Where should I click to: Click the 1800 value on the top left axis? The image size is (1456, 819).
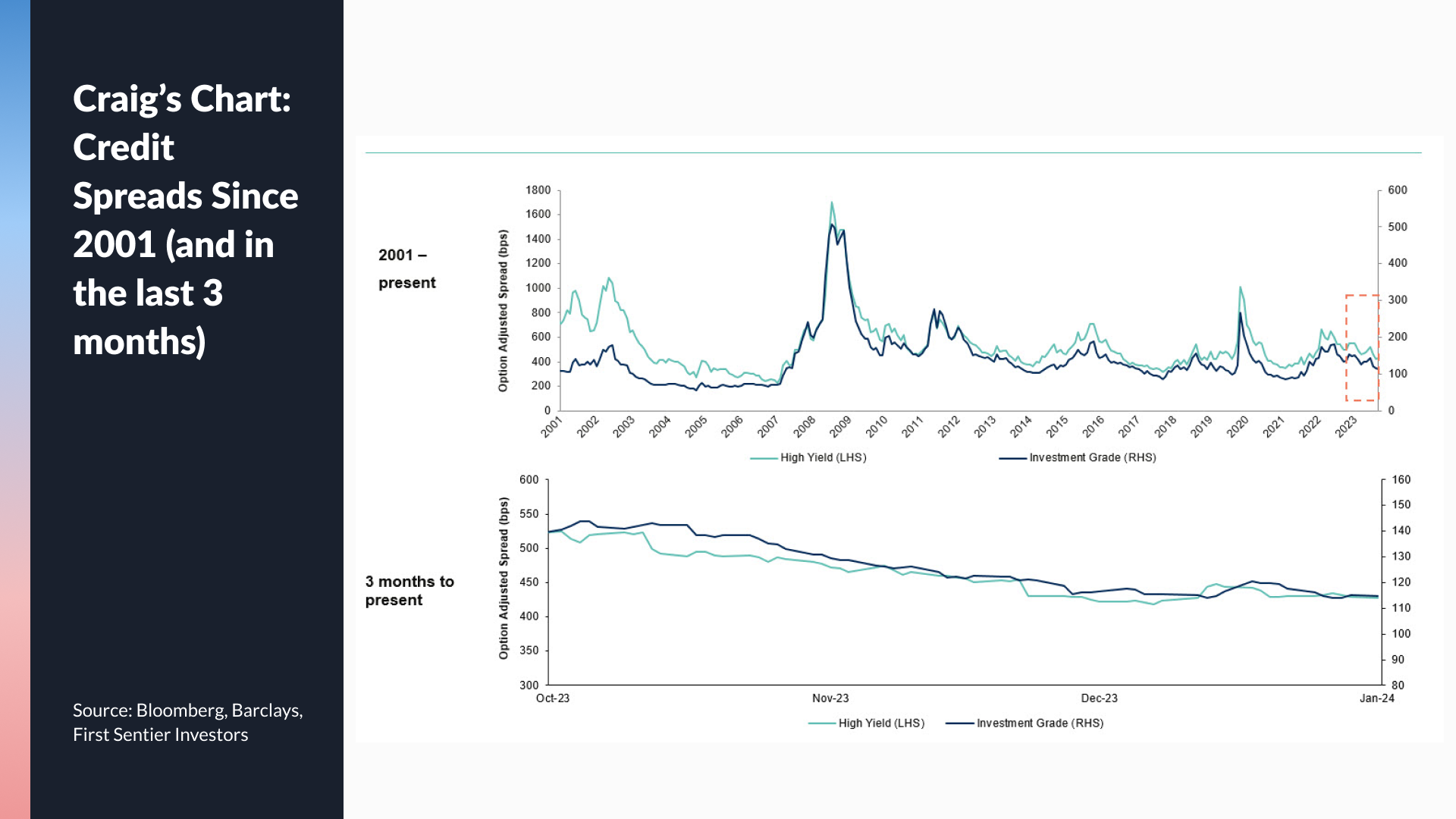pyautogui.click(x=538, y=190)
